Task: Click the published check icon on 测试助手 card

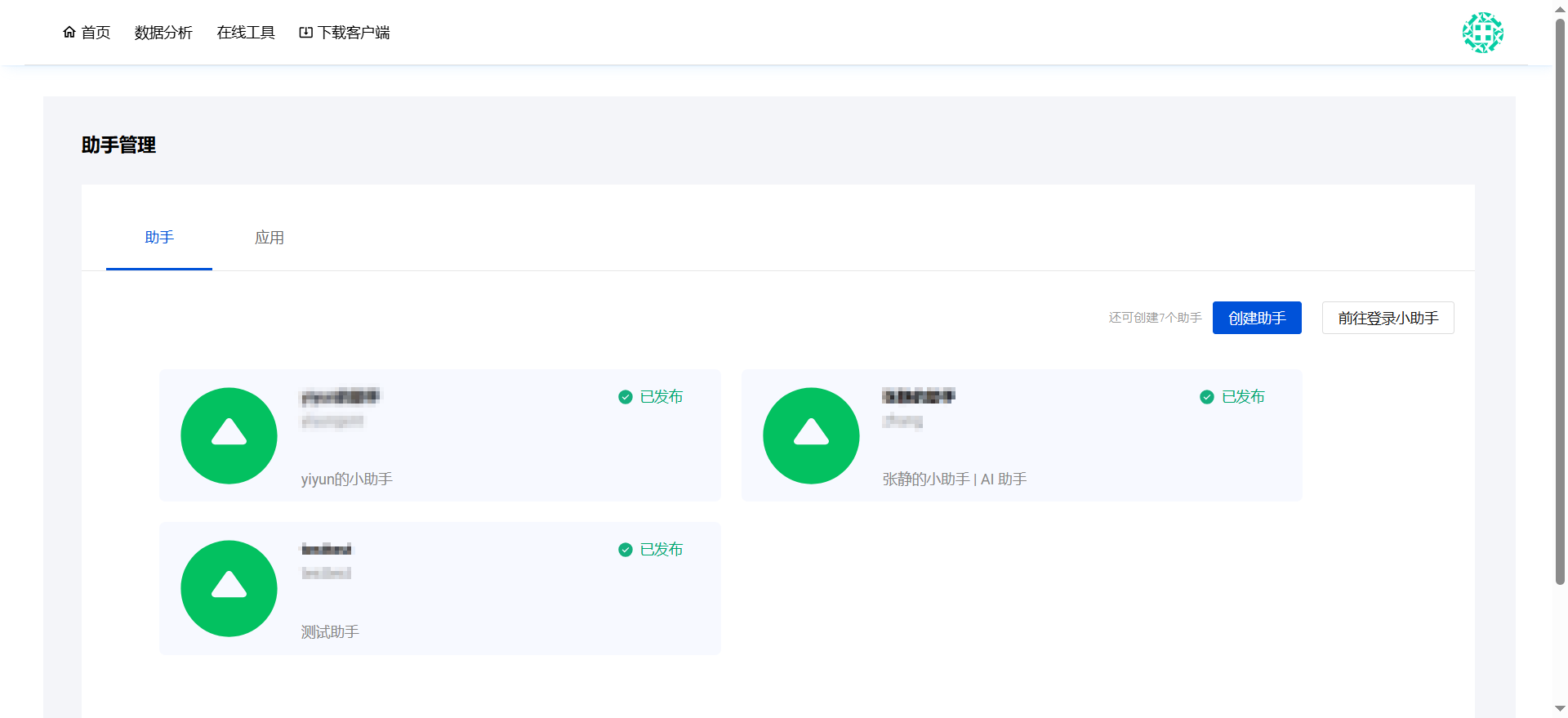Action: point(626,550)
